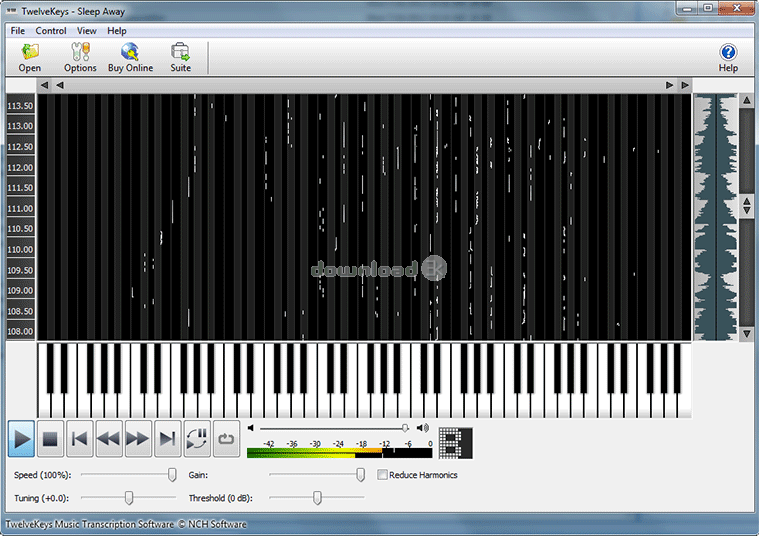Image resolution: width=759 pixels, height=536 pixels.
Task: Click the Buy Online toolbar icon
Action: click(x=130, y=57)
